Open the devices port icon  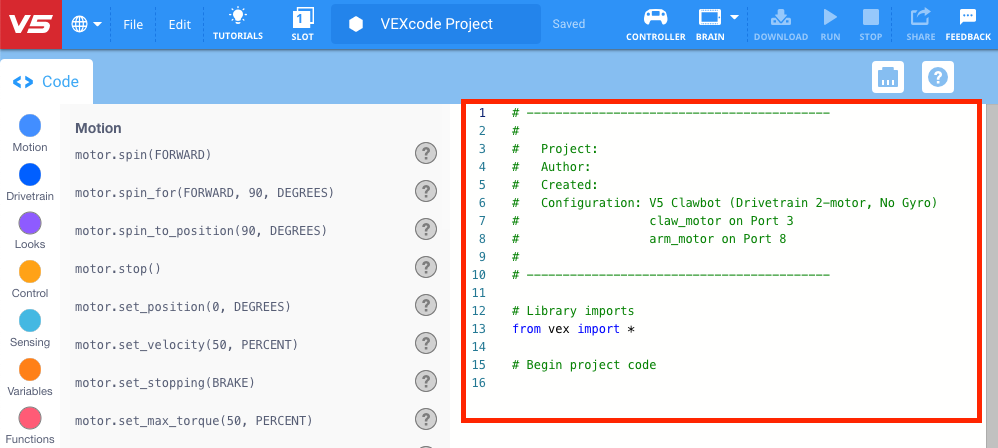[x=888, y=77]
